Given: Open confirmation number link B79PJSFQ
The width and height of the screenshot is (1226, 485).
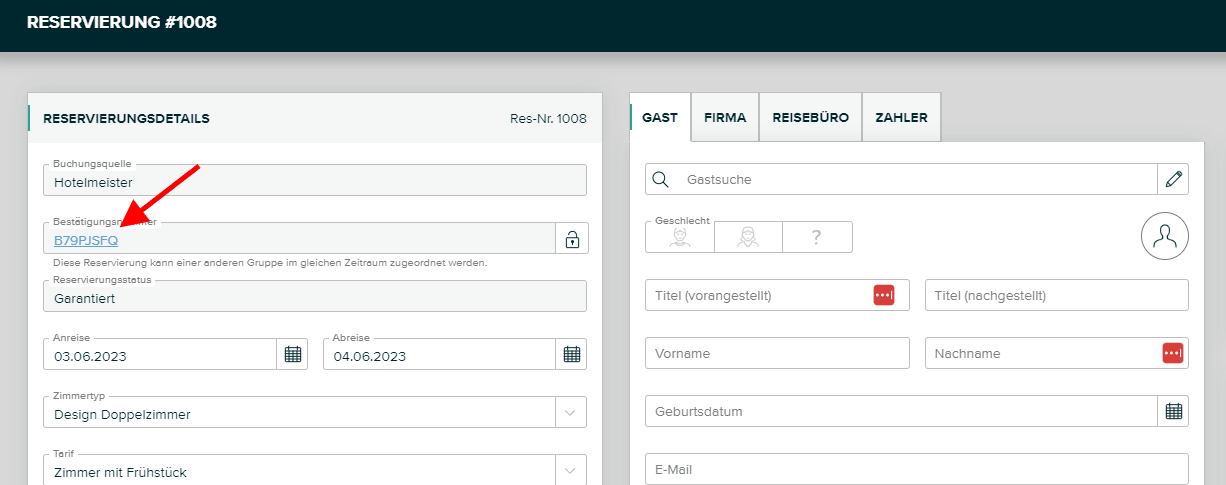Looking at the screenshot, I should [86, 240].
